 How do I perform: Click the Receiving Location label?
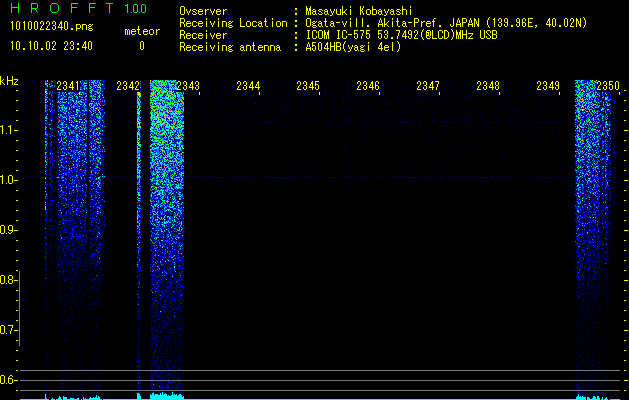click(233, 23)
